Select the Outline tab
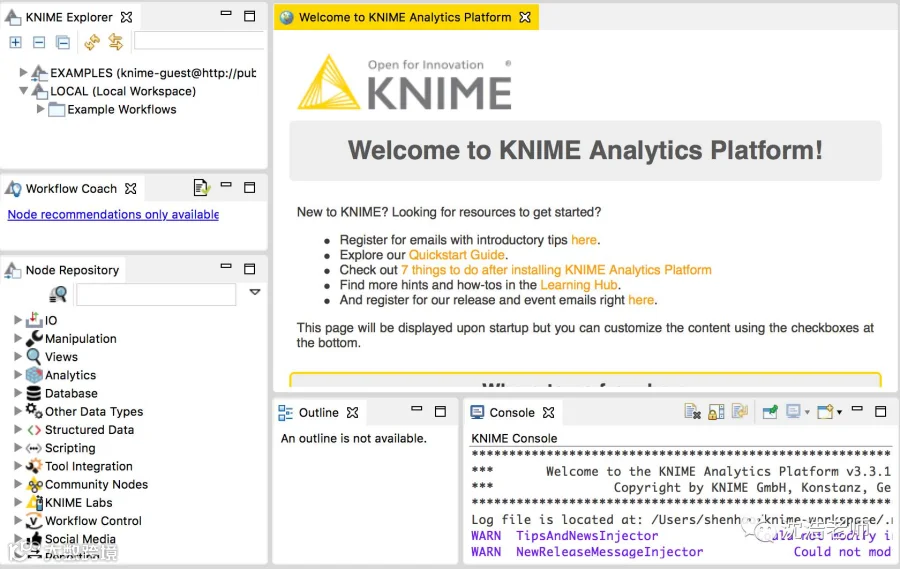 tap(319, 412)
